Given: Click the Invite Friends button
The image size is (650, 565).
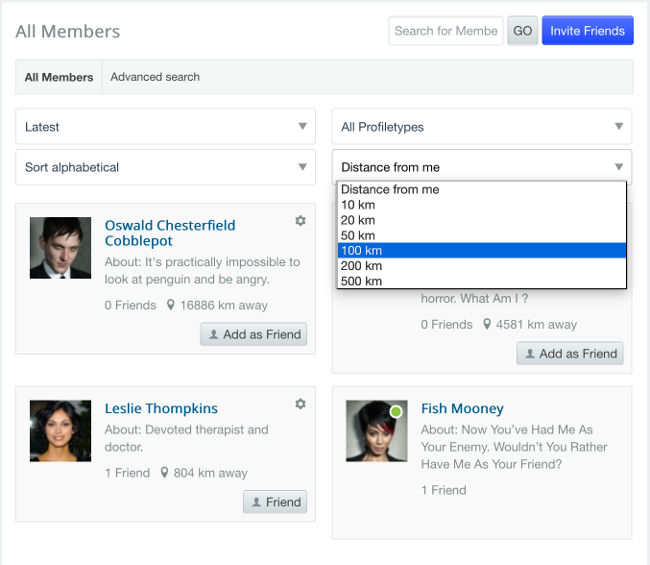Looking at the screenshot, I should pyautogui.click(x=587, y=31).
